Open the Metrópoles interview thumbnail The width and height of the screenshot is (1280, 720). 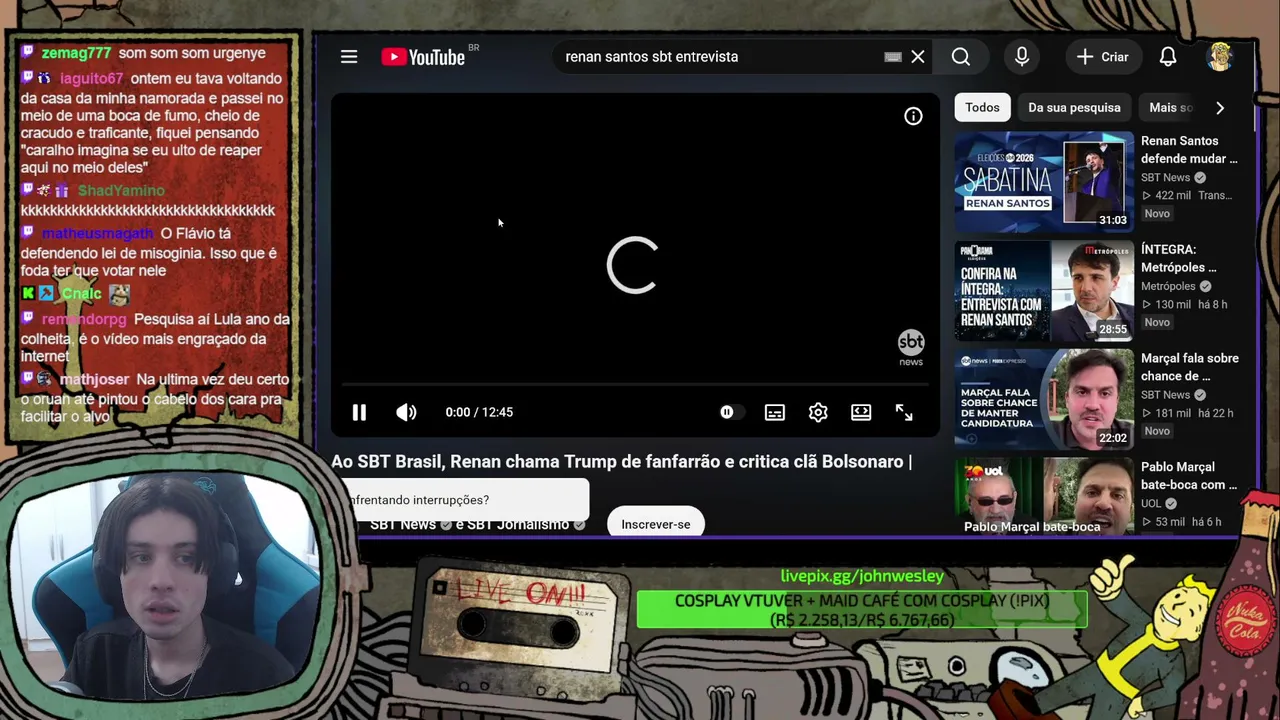coord(1044,291)
